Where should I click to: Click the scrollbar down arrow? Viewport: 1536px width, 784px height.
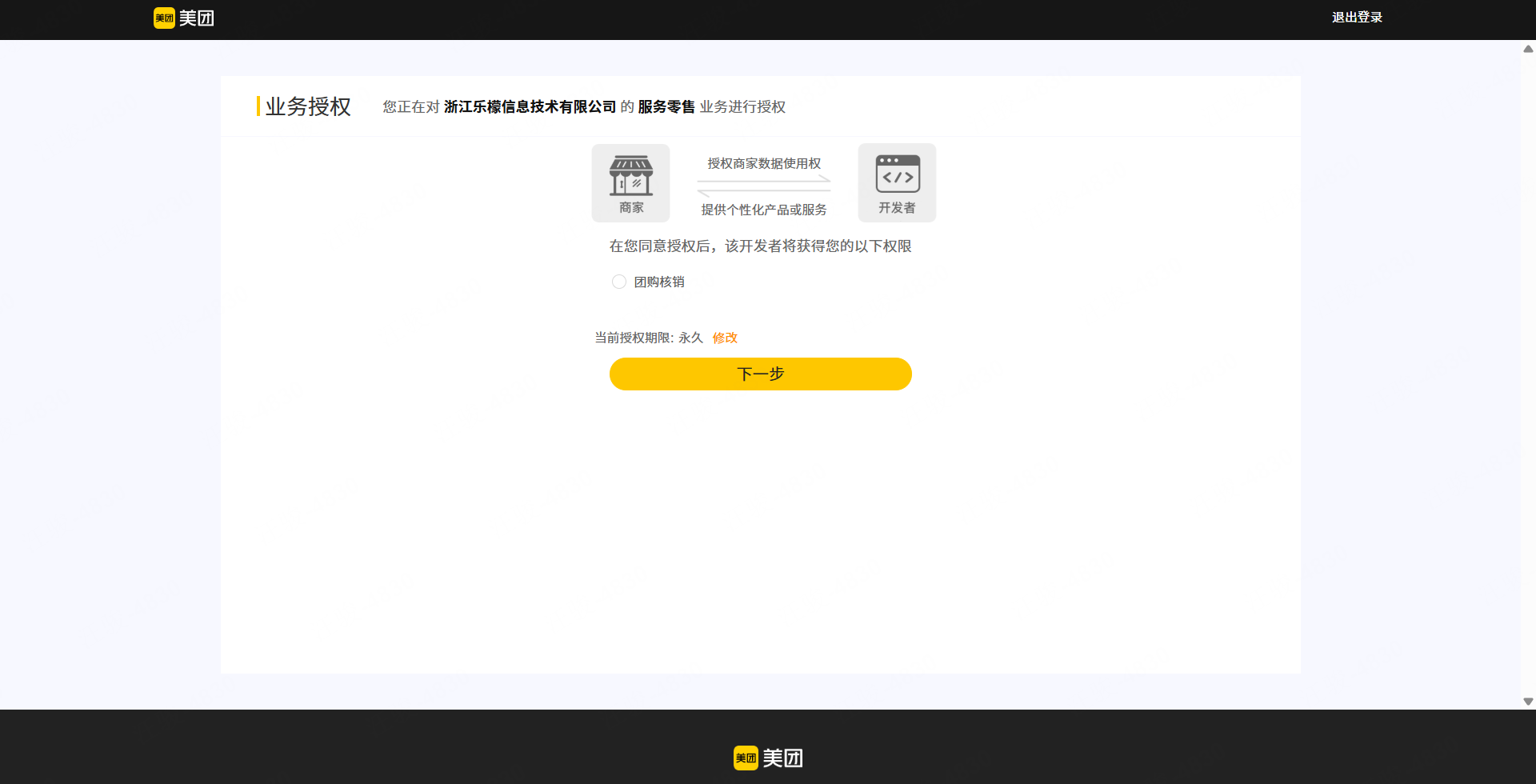coord(1528,702)
